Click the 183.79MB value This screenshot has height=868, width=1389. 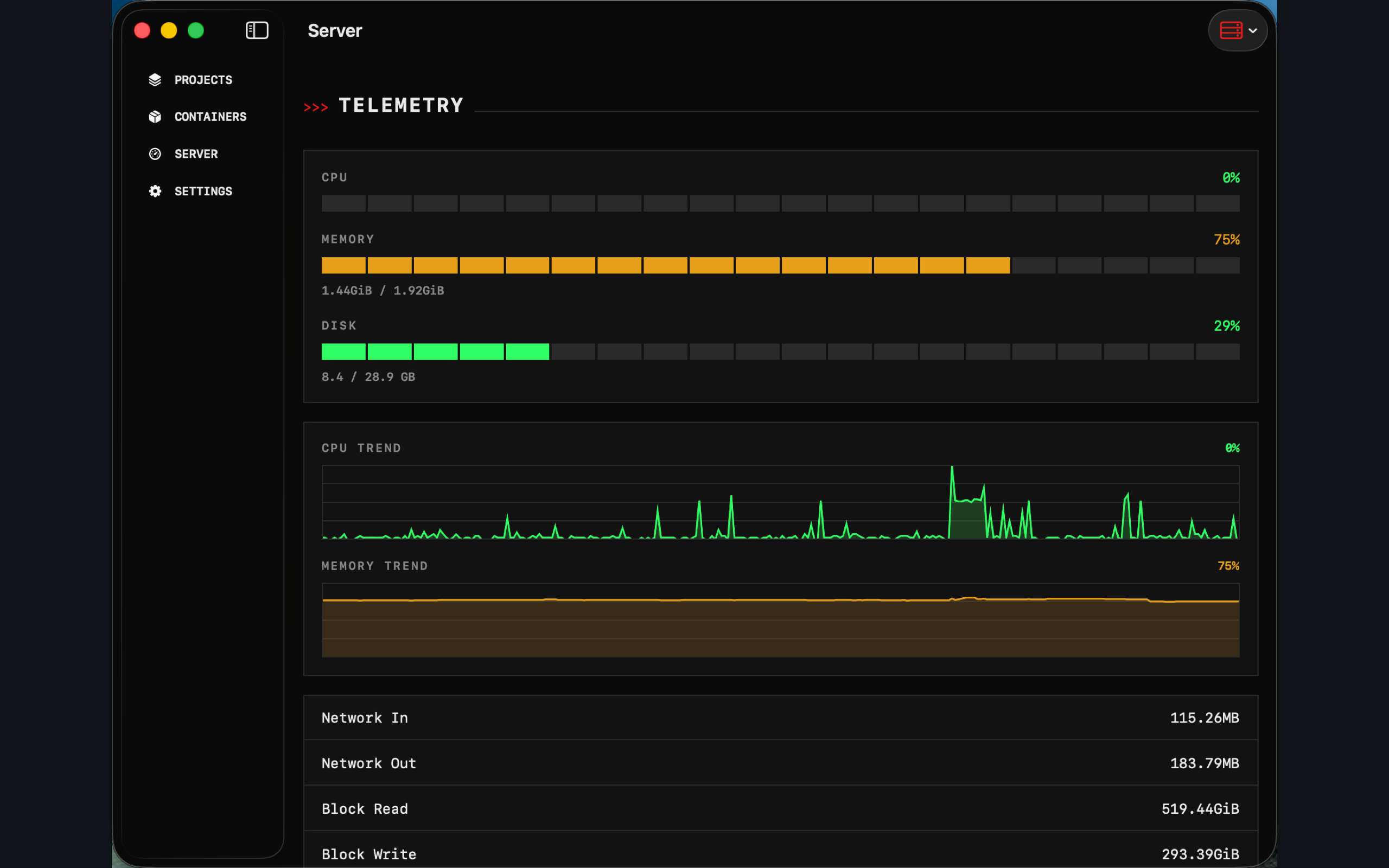pyautogui.click(x=1205, y=763)
